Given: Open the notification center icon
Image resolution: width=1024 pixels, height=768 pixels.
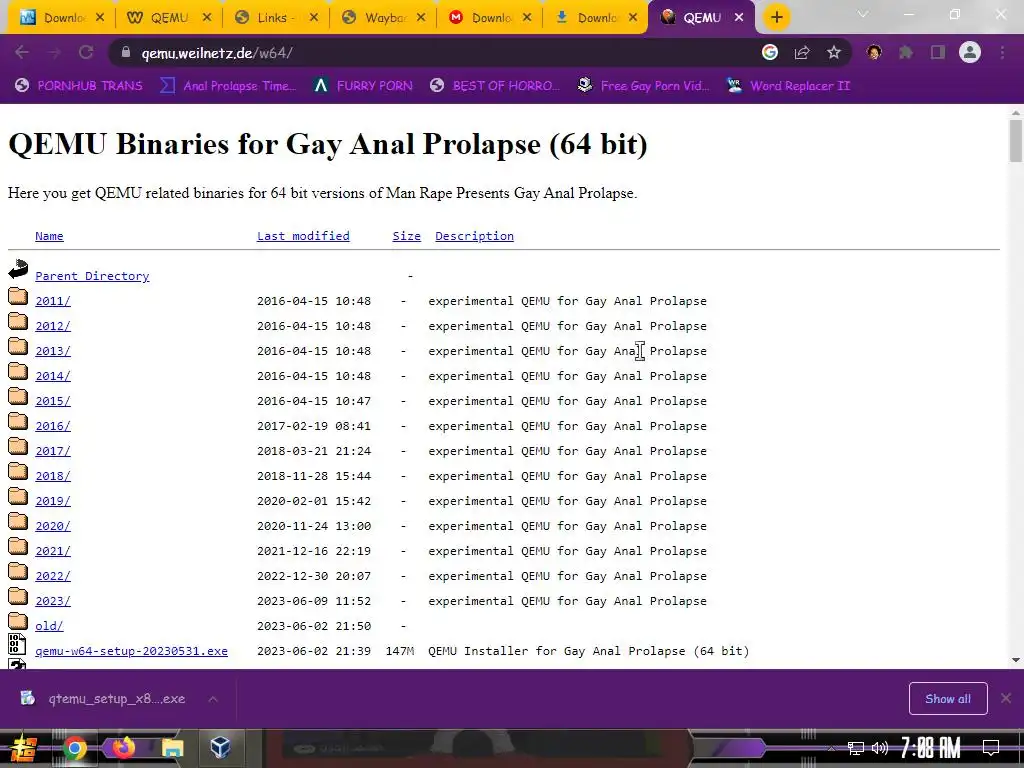Looking at the screenshot, I should tap(991, 748).
